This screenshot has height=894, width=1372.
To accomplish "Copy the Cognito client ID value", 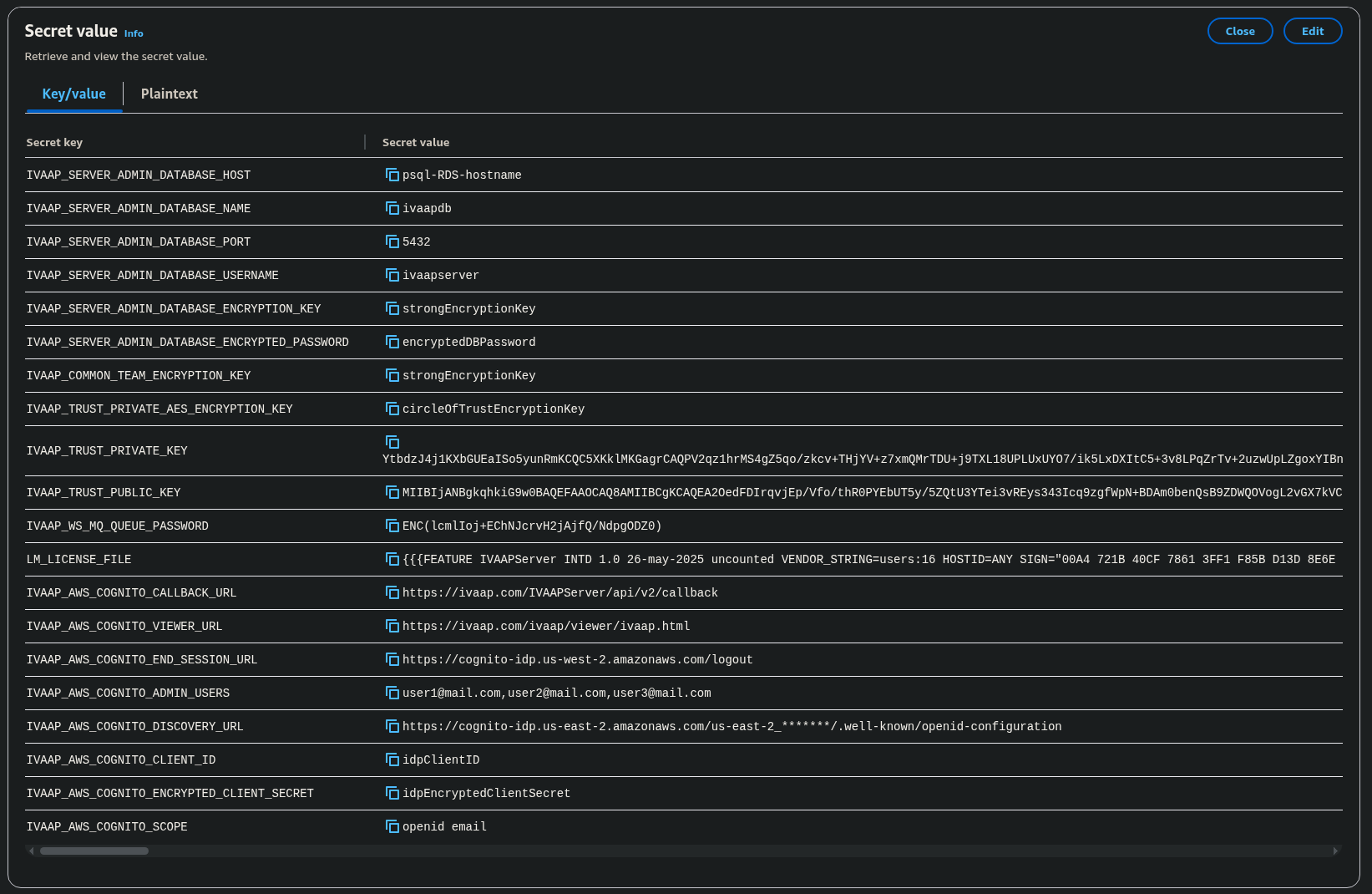I will tap(392, 759).
